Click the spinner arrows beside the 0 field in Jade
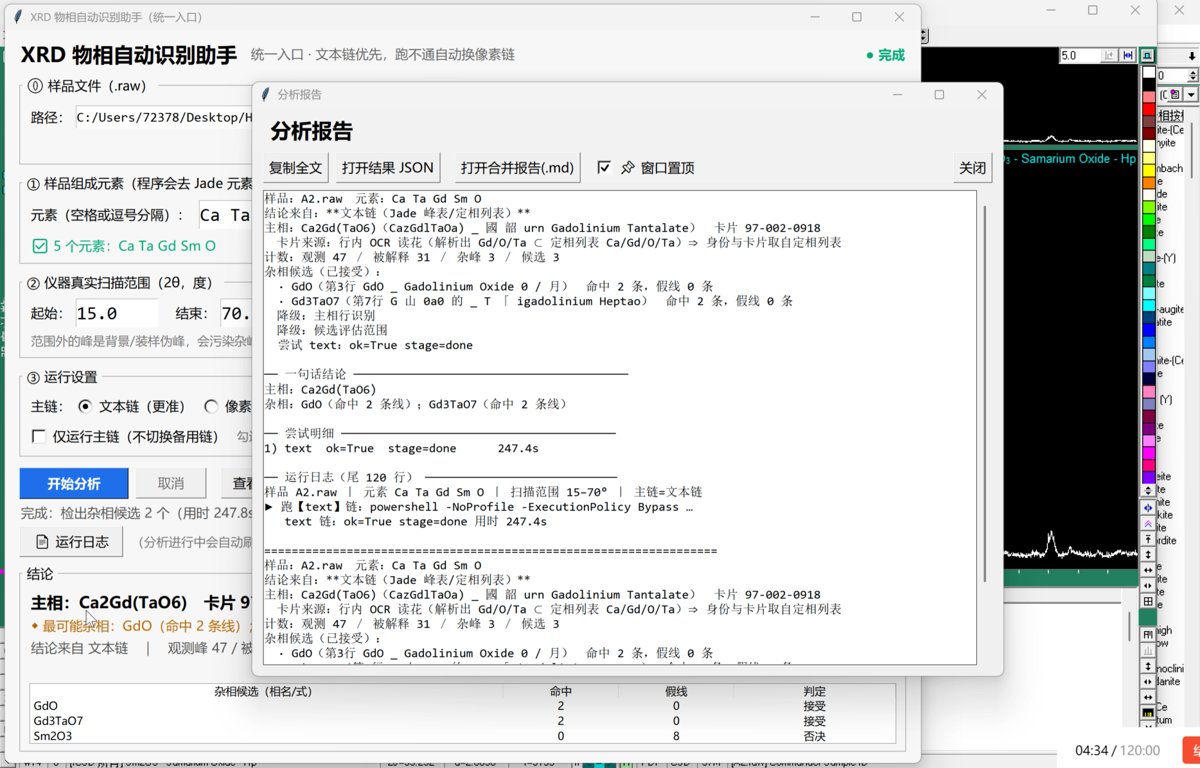 1192,75
